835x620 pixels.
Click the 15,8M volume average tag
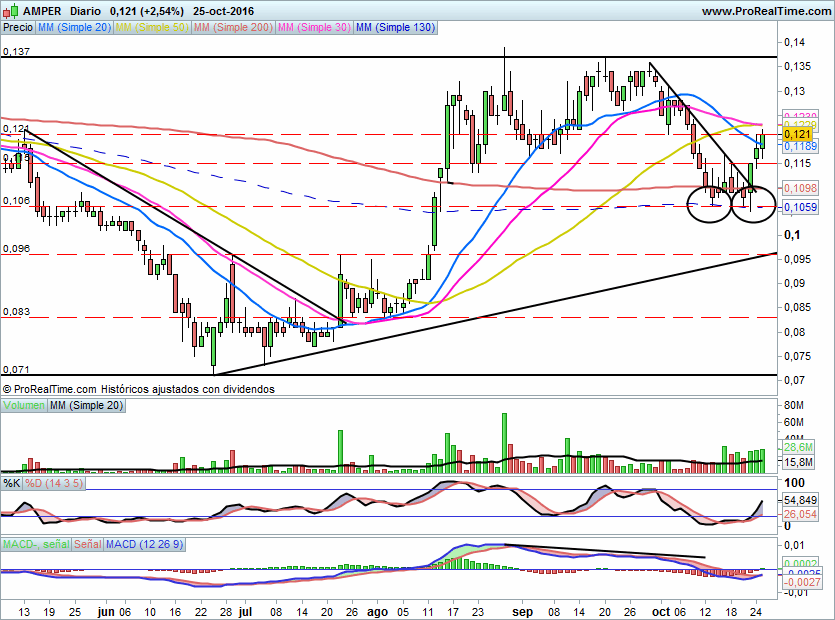click(x=798, y=462)
